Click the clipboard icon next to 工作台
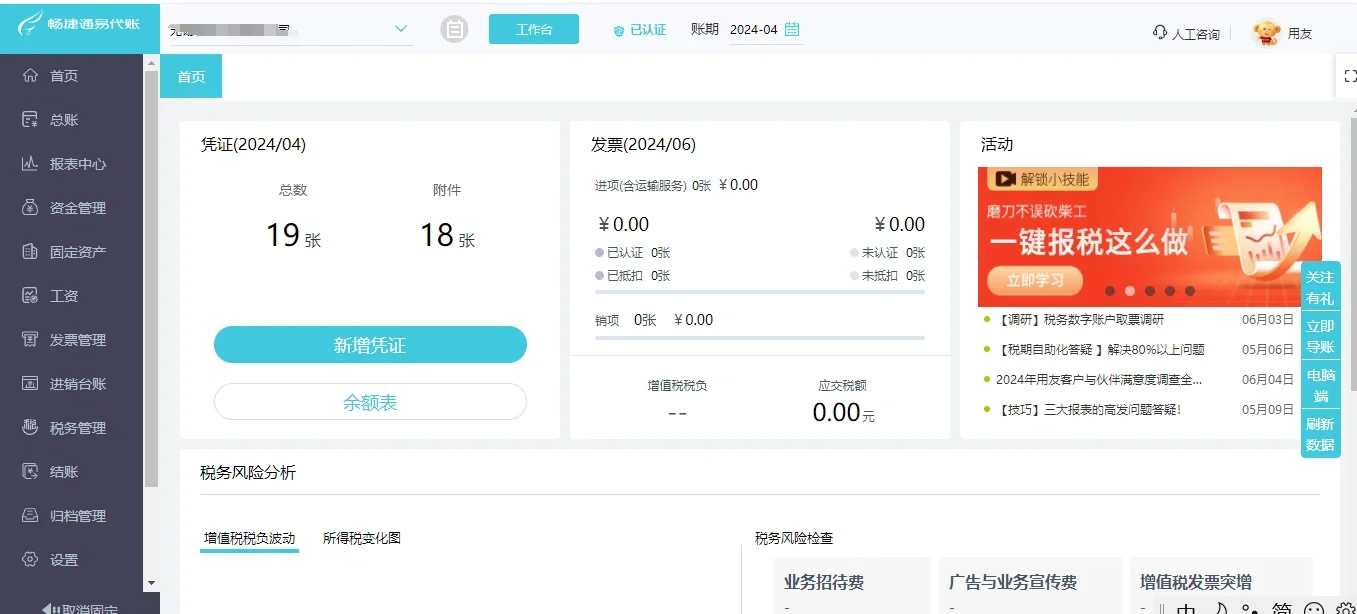The height and width of the screenshot is (614, 1357). 455,29
